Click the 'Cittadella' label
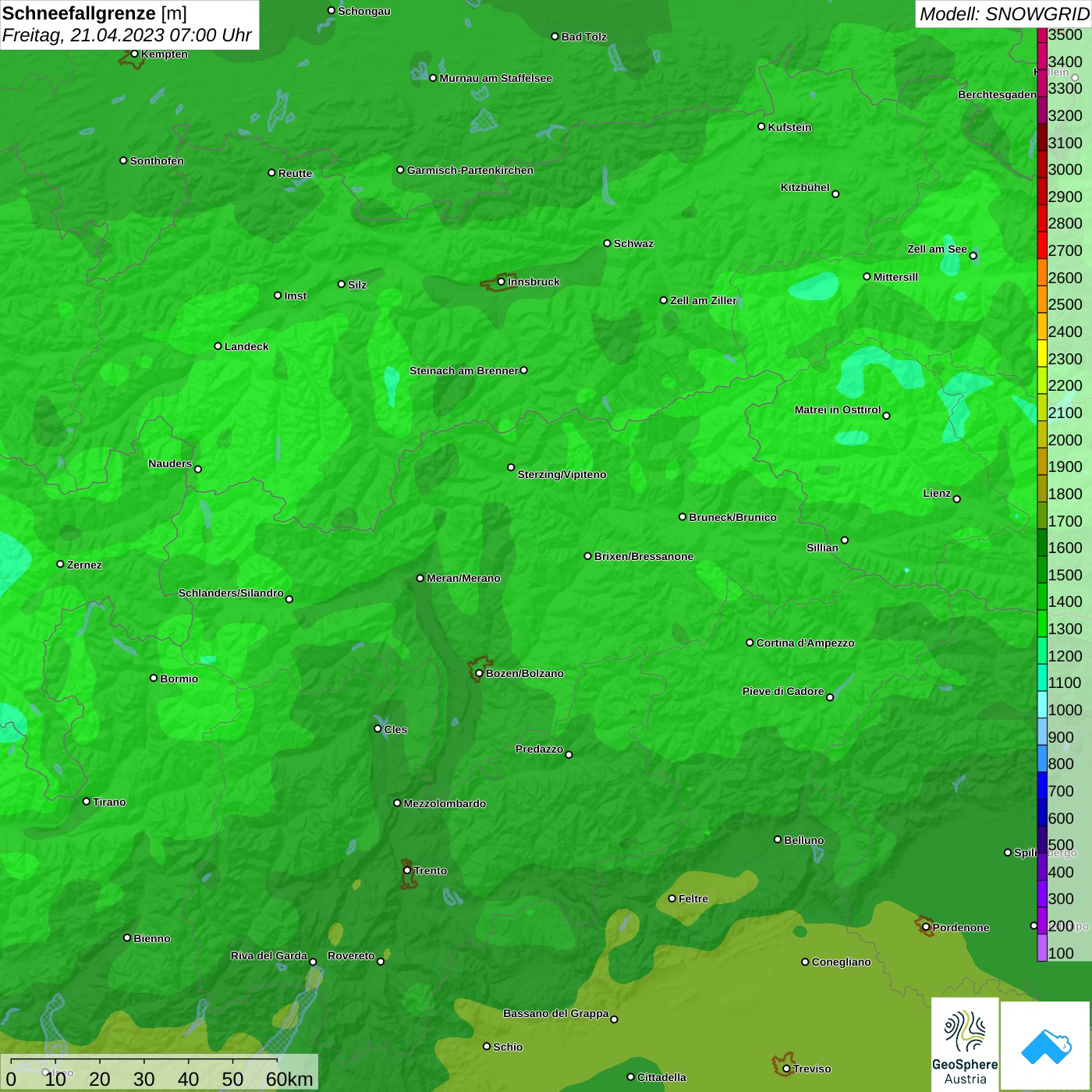Viewport: 1092px width, 1092px height. 661,1077
